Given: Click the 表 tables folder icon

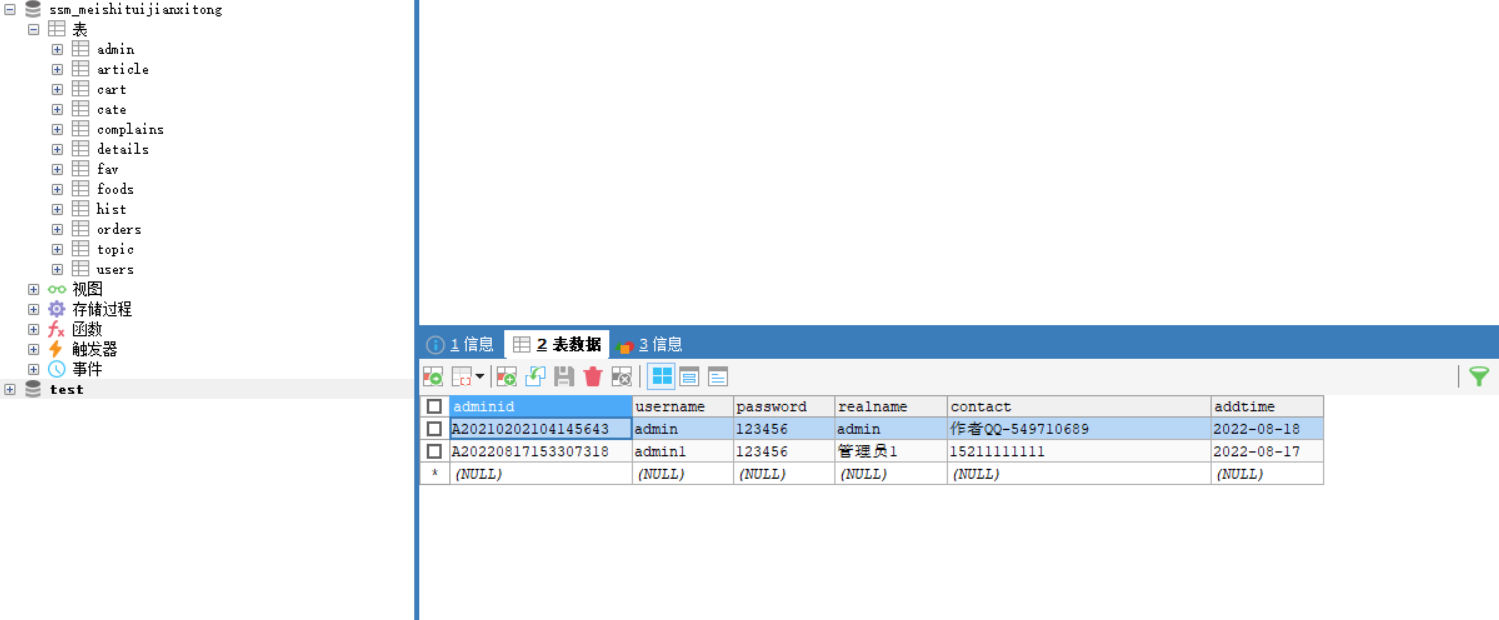Looking at the screenshot, I should point(57,29).
